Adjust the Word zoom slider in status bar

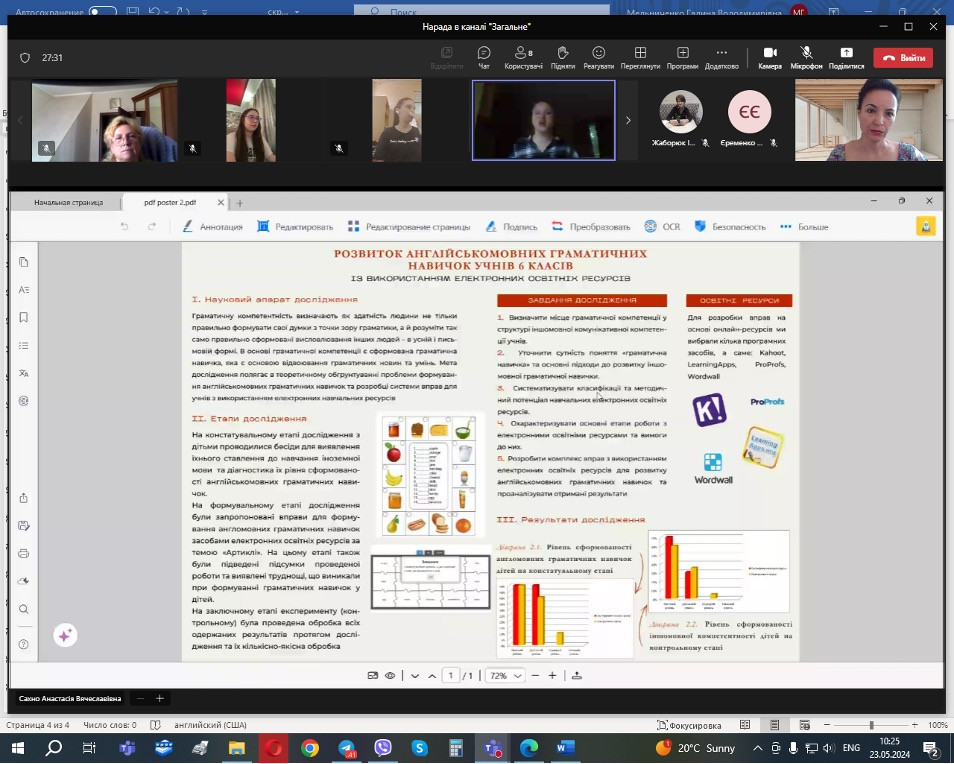tap(872, 725)
